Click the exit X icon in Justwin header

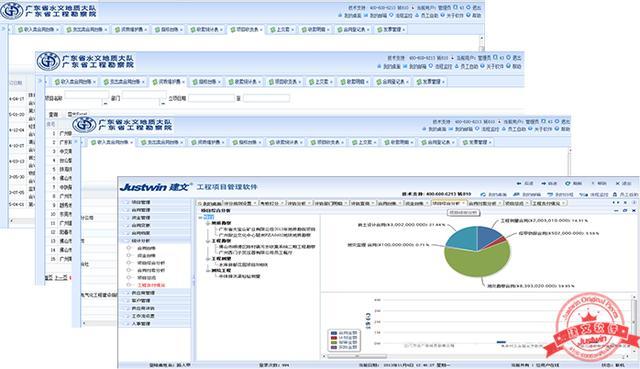tap(618, 184)
